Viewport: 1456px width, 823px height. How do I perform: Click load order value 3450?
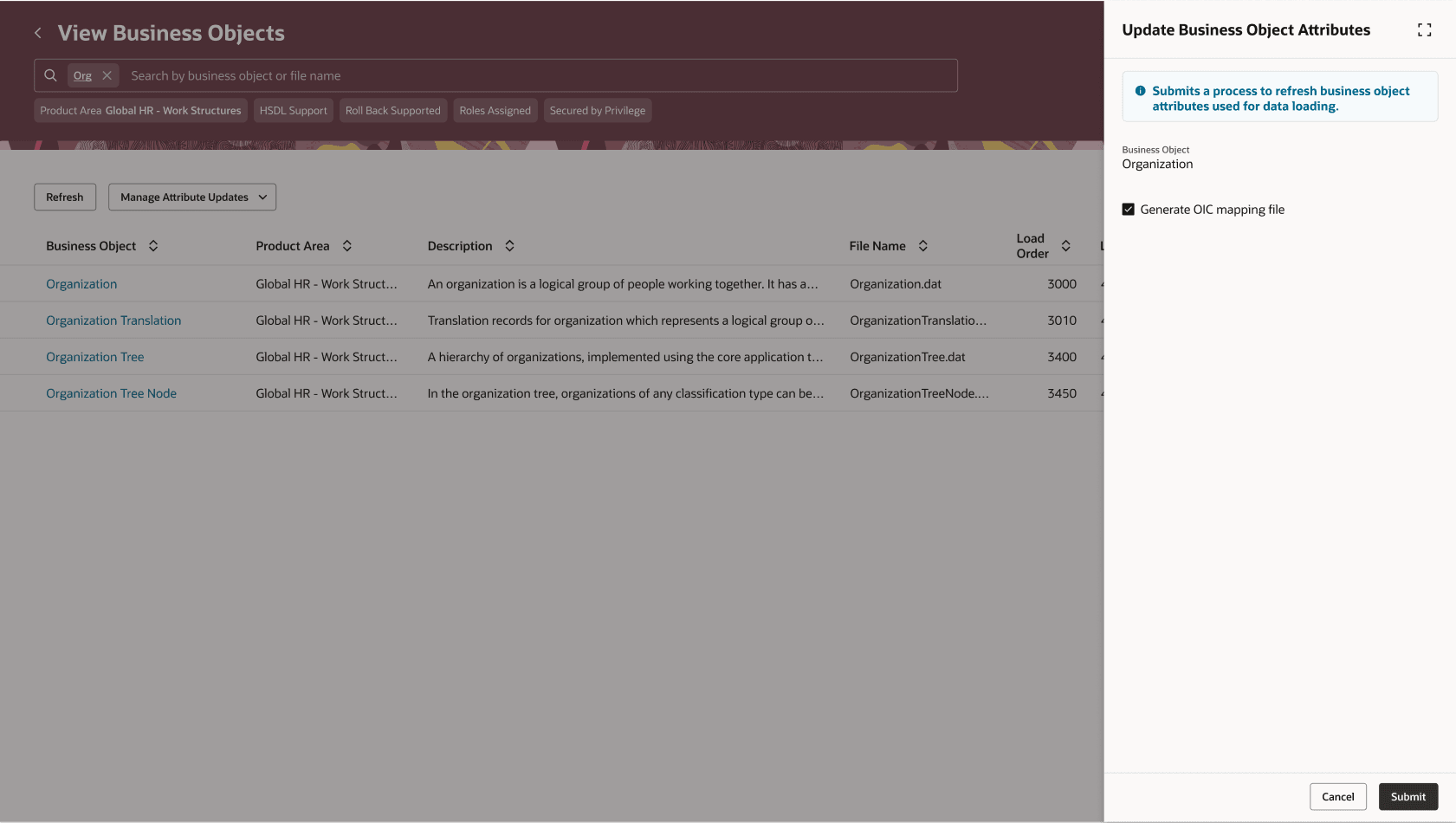1062,393
